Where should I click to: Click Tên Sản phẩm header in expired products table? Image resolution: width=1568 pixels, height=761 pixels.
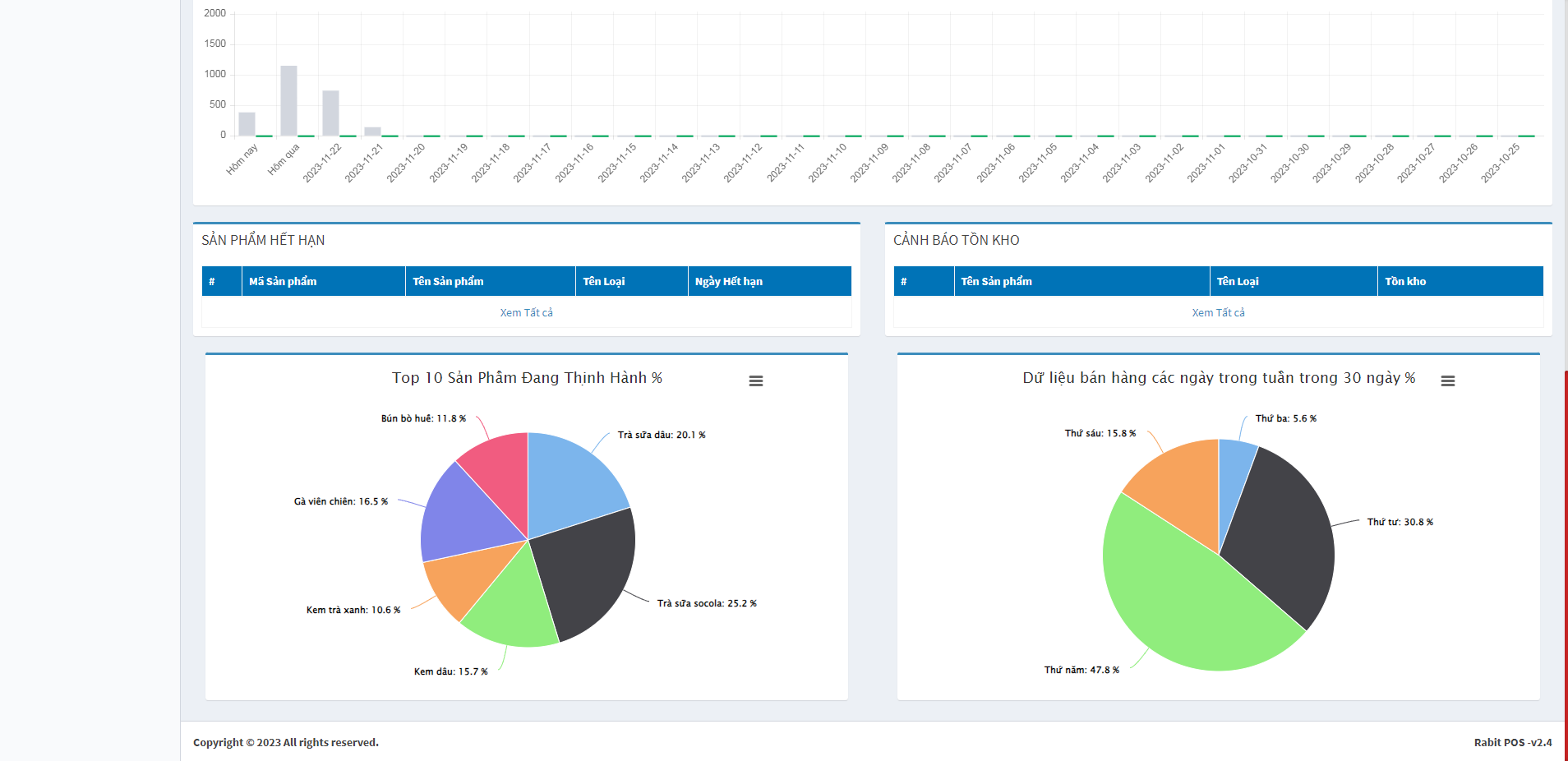(x=491, y=281)
